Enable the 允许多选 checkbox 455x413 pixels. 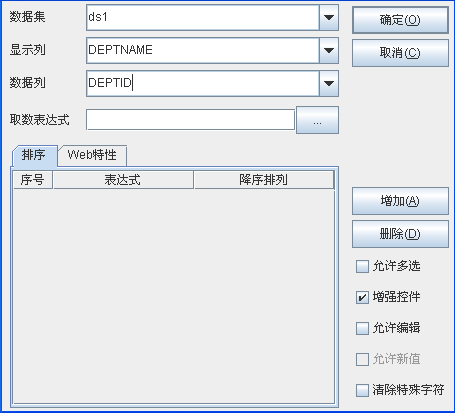362,266
